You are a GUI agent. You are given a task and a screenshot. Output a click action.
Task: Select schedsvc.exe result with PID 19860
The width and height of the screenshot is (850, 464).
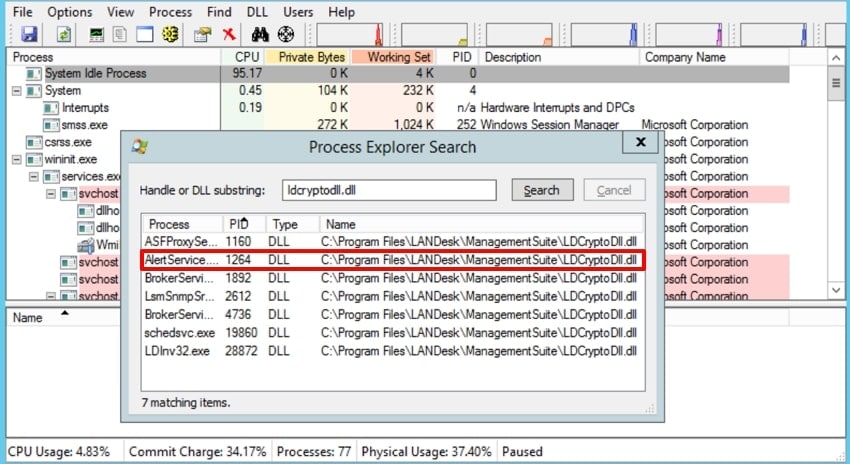point(393,333)
